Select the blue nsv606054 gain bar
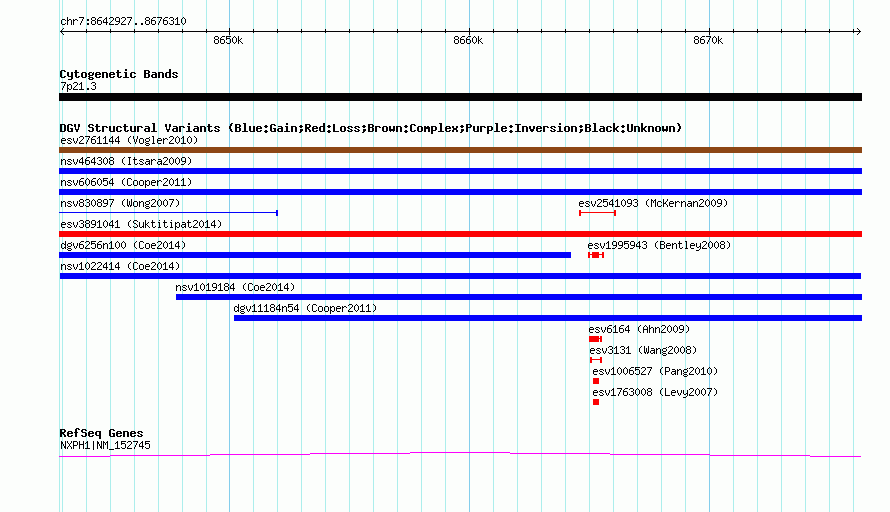This screenshot has width=890, height=512. 460,192
